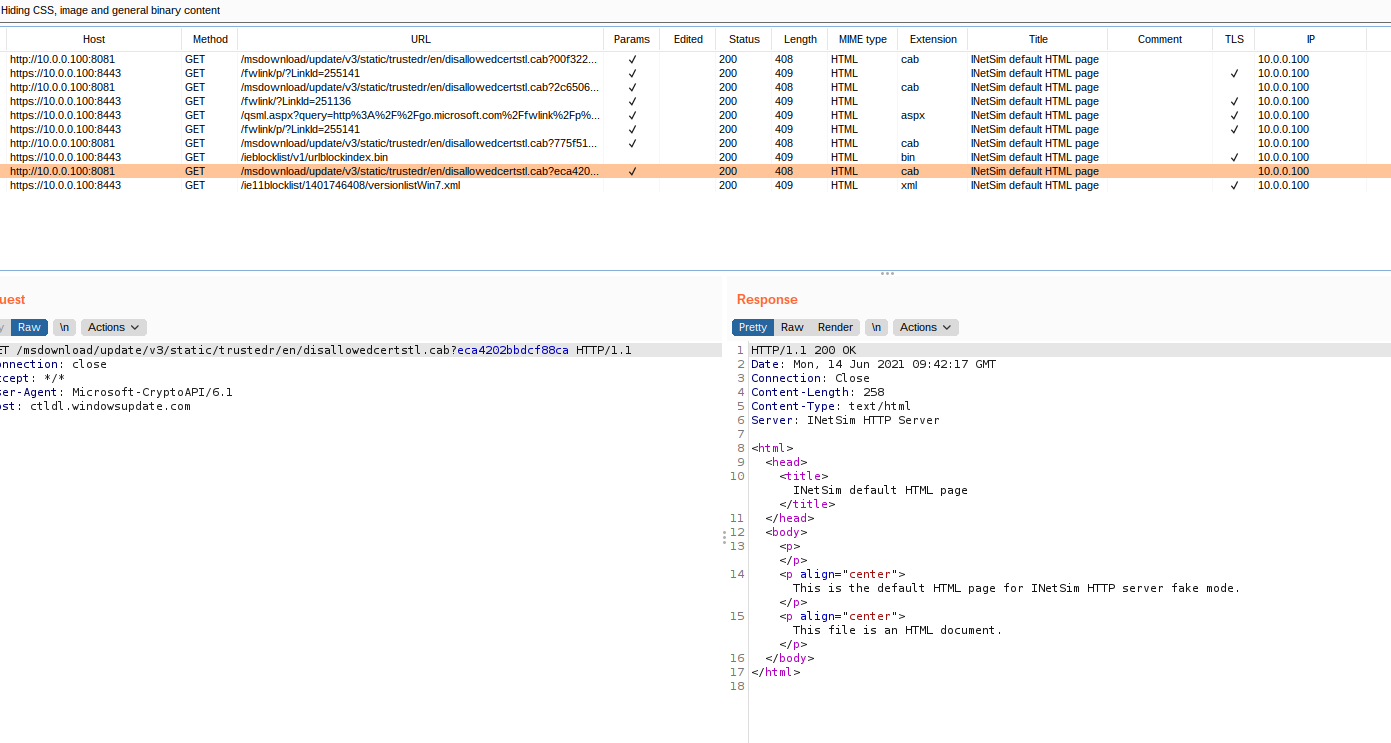Click the Comment column header

1160,39
